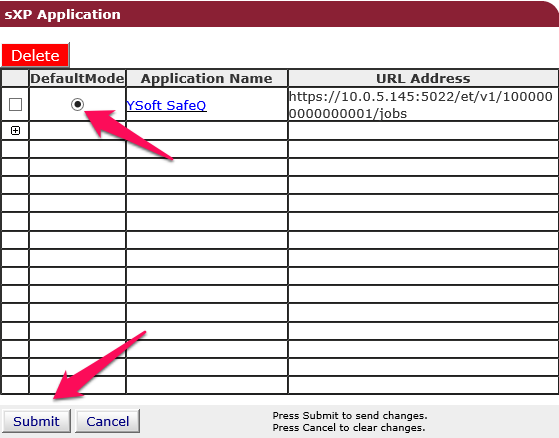Screen dimensions: 559x438
Task: Click the sXP Application title bar
Action: tap(280, 14)
